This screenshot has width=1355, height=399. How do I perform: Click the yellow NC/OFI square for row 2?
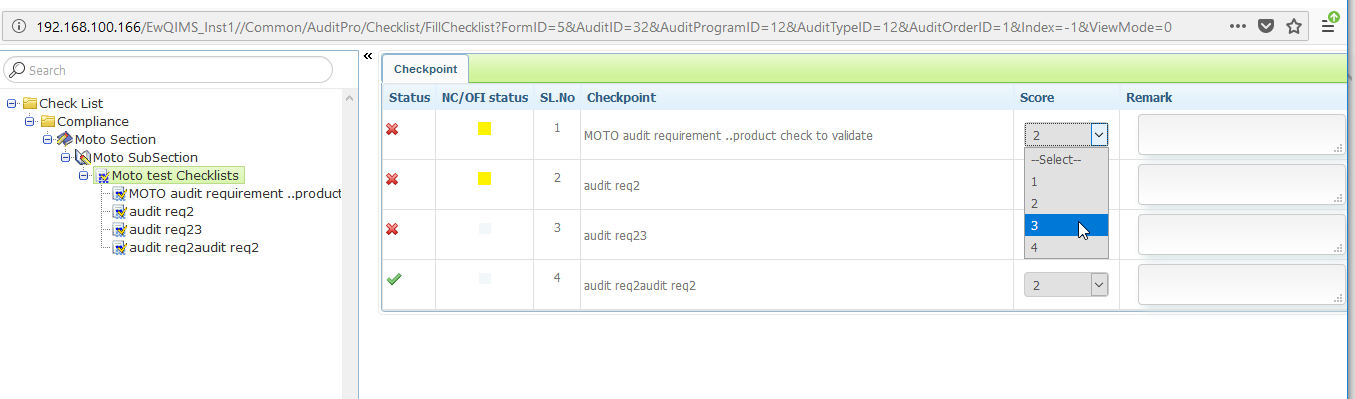point(485,179)
